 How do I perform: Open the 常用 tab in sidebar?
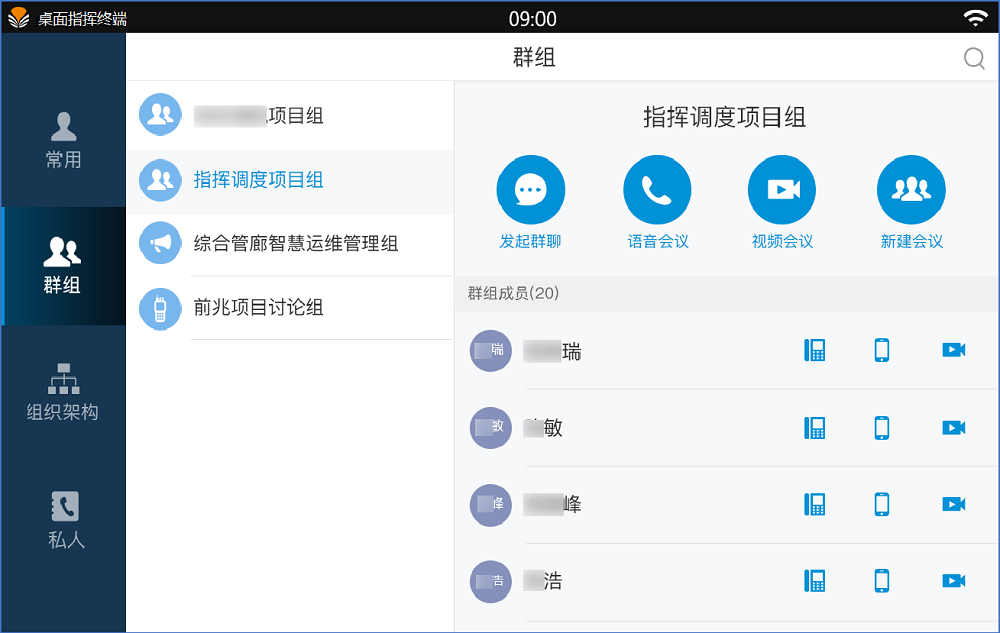click(64, 140)
